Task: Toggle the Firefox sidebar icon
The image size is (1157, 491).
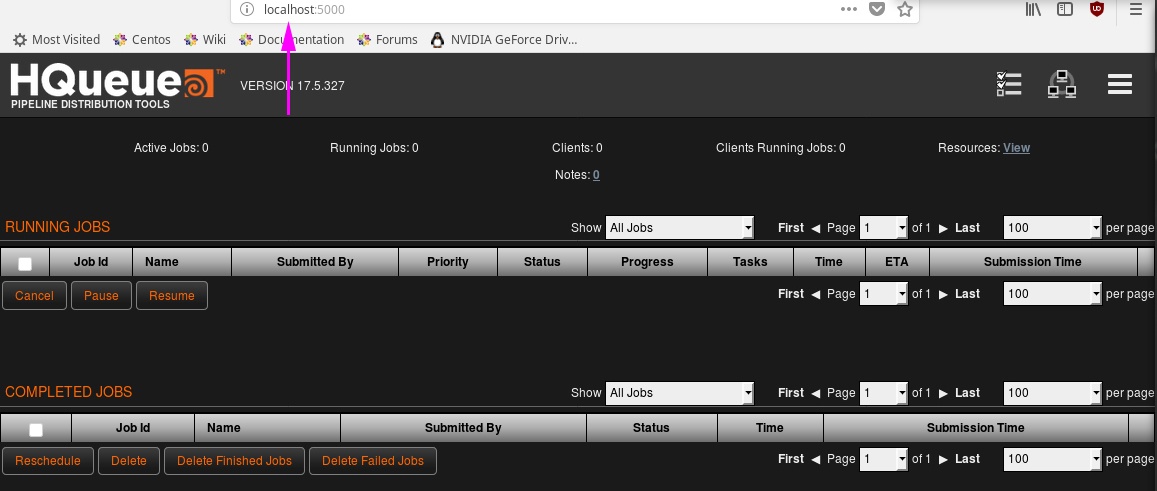Action: 1065,10
